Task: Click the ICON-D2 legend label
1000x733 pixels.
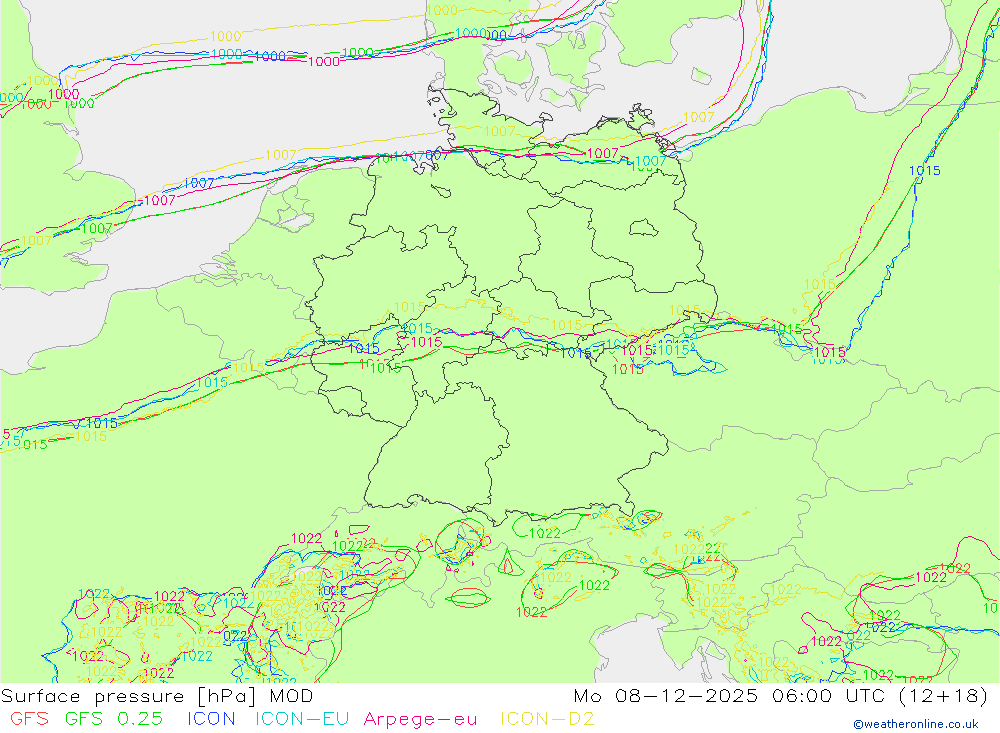Action: pos(547,719)
